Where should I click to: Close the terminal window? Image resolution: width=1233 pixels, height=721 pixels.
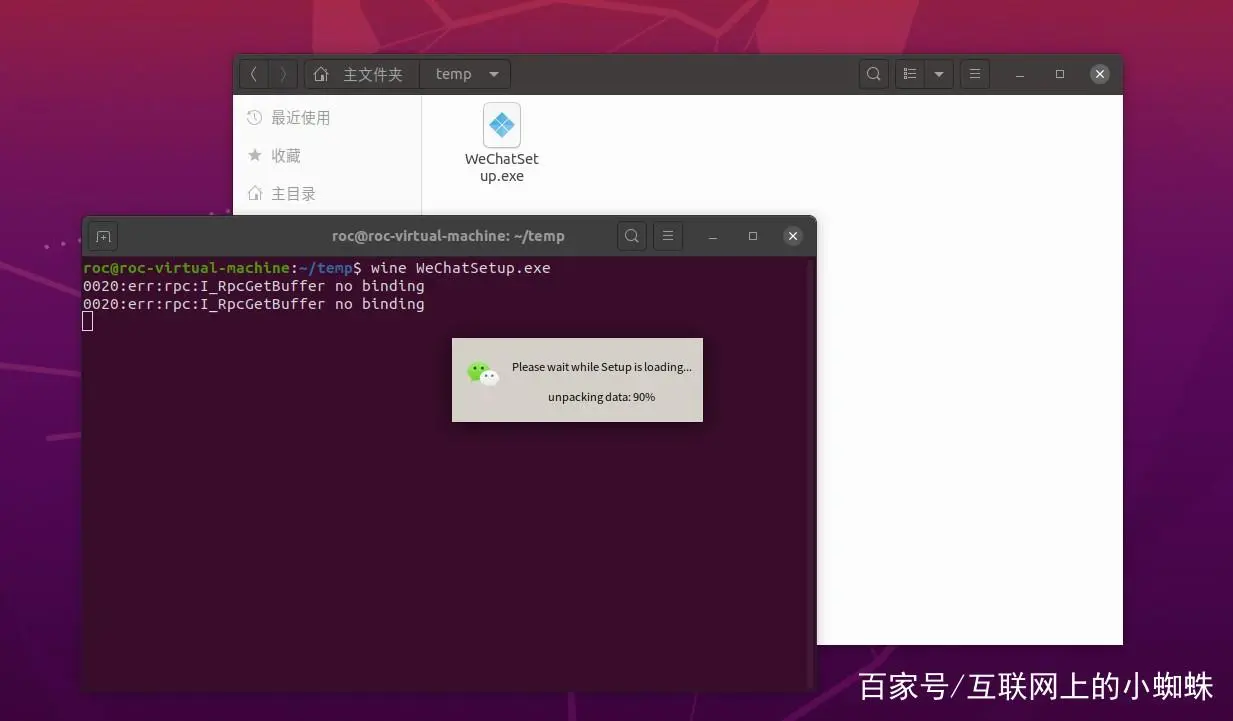793,236
